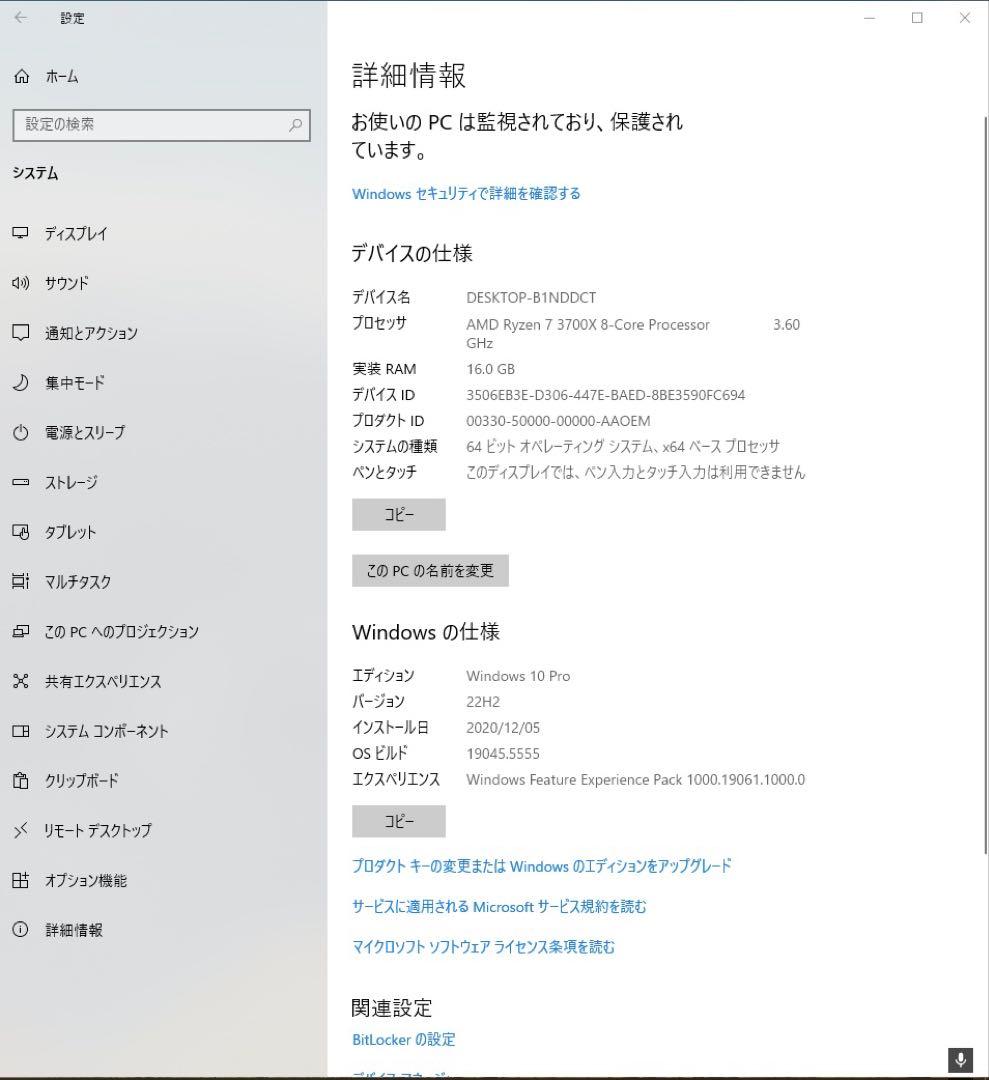This screenshot has width=989, height=1080.
Task: Click このPCの名前を変更 button
Action: [430, 570]
